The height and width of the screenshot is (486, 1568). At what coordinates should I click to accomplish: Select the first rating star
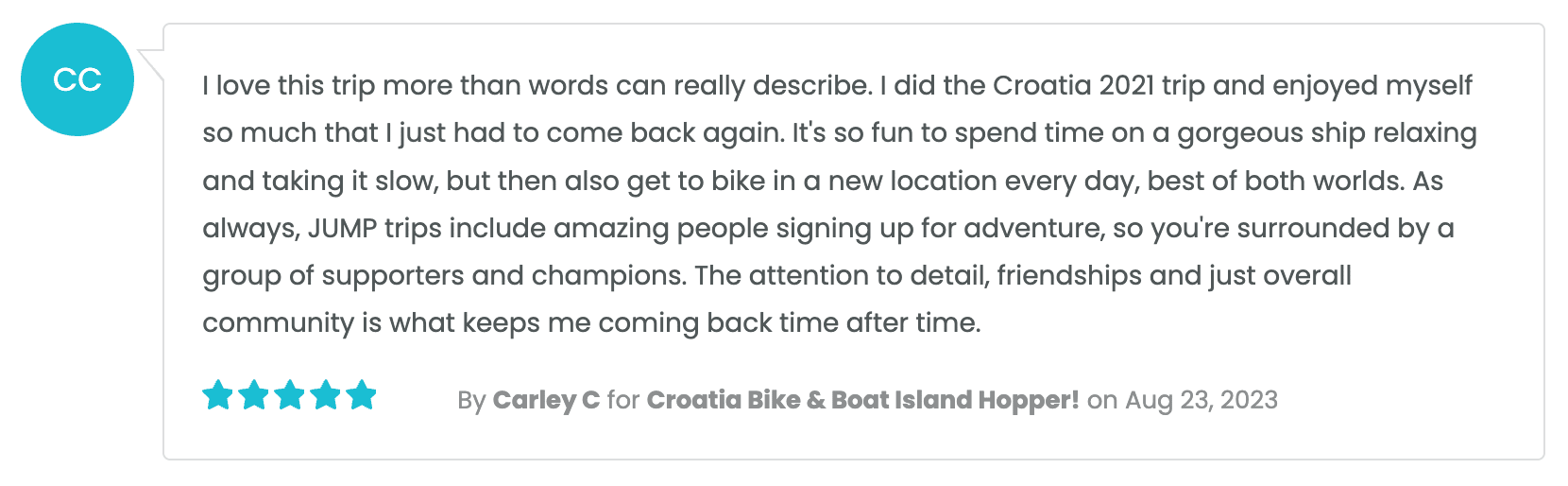click(218, 394)
